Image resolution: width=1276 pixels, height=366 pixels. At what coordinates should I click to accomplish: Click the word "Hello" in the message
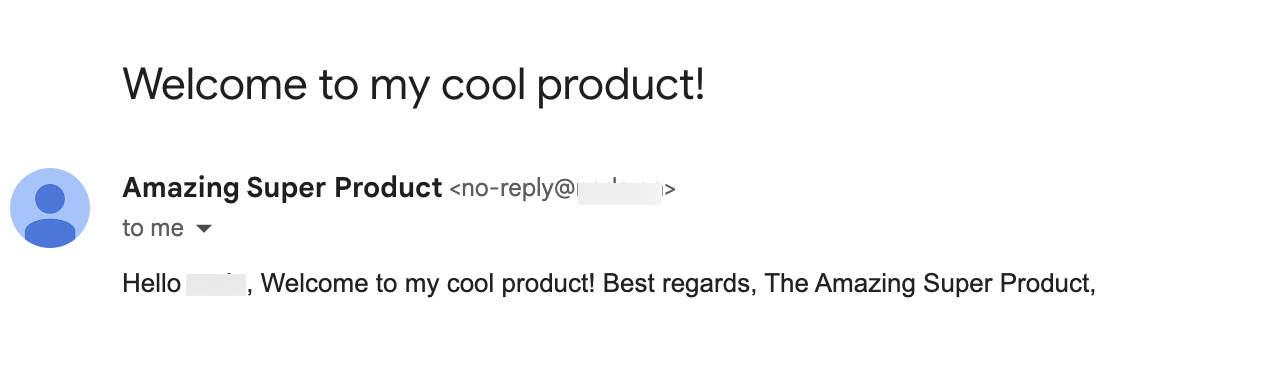(x=151, y=284)
